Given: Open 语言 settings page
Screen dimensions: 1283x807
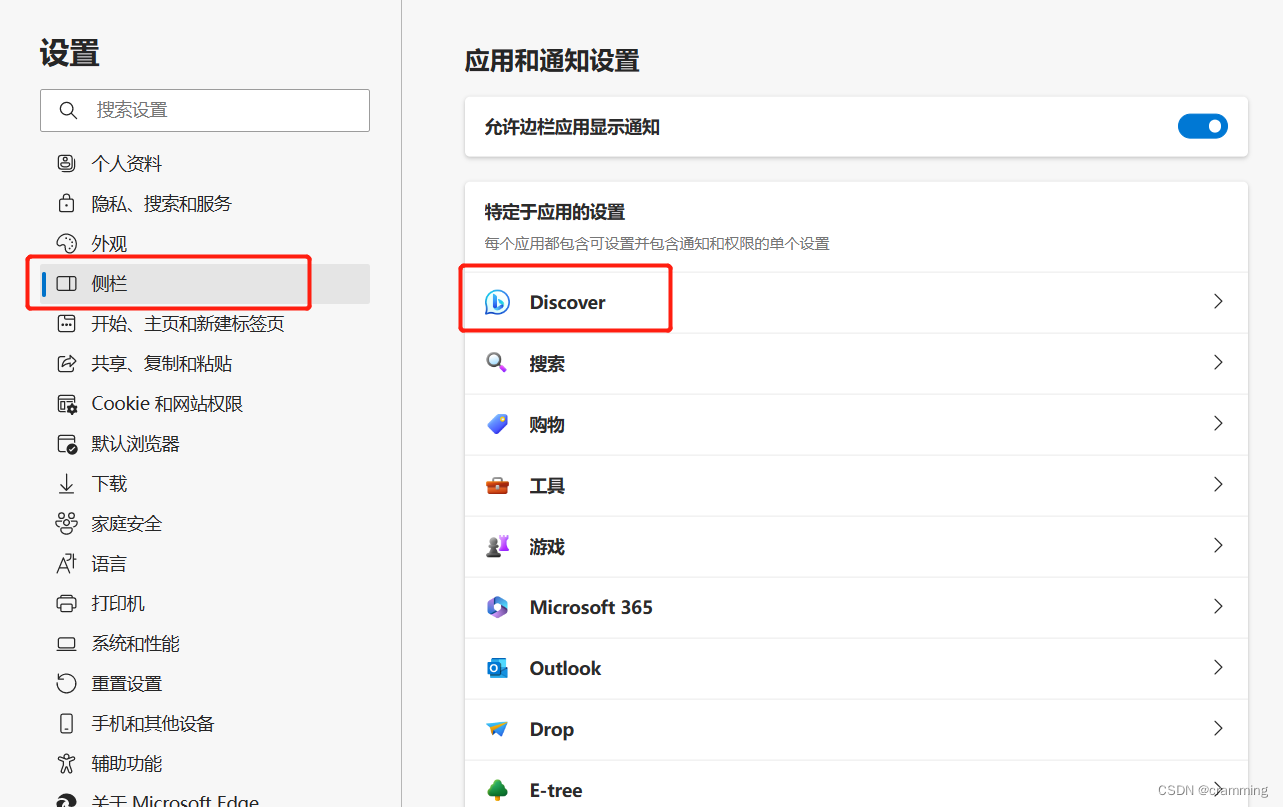Looking at the screenshot, I should pyautogui.click(x=205, y=564).
